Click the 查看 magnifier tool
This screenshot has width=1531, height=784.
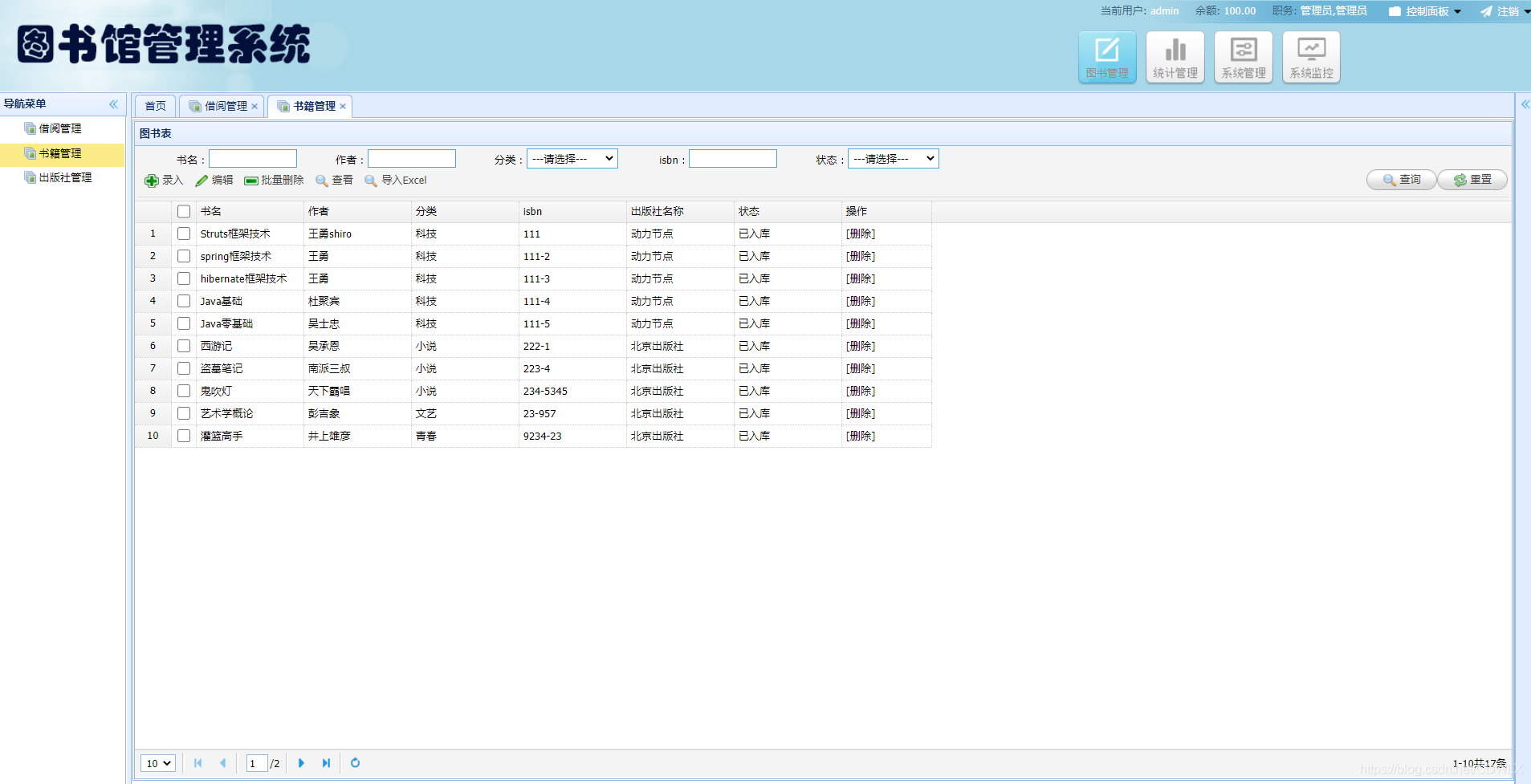point(334,181)
